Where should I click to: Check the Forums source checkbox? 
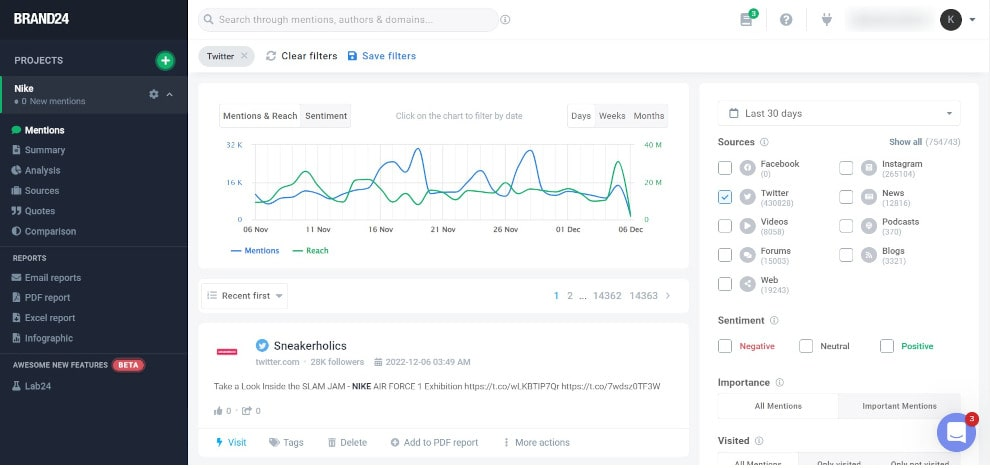point(725,255)
